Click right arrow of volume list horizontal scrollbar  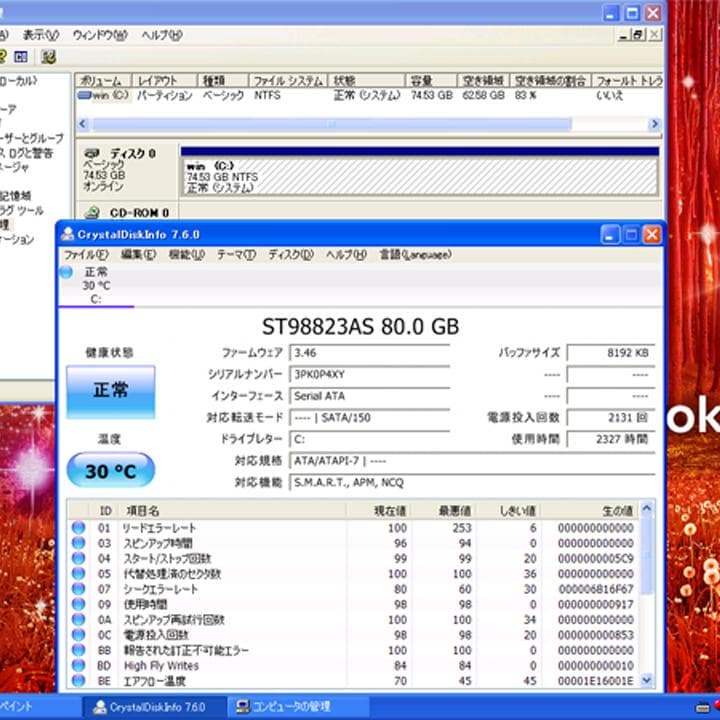click(x=655, y=124)
